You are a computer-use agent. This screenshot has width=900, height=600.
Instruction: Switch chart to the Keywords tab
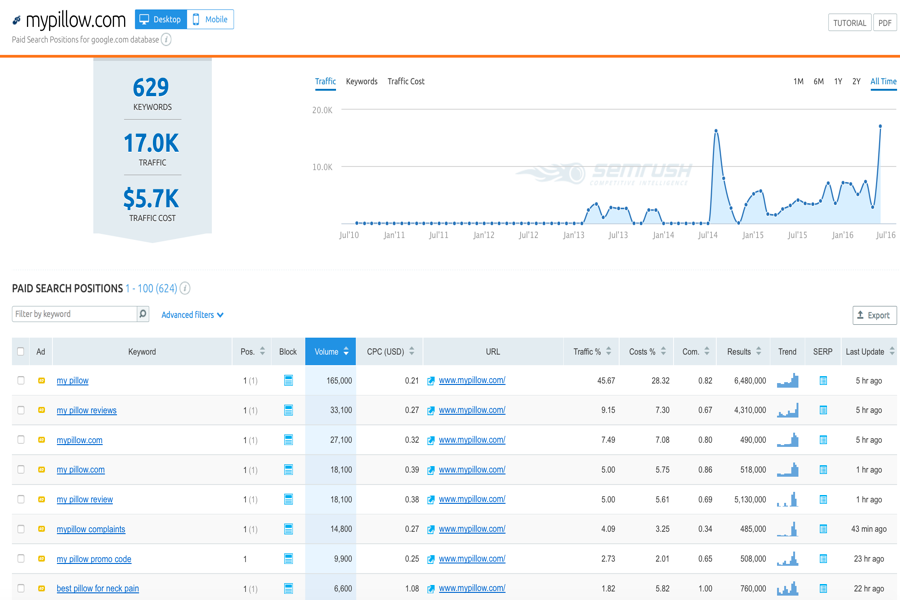(x=362, y=82)
